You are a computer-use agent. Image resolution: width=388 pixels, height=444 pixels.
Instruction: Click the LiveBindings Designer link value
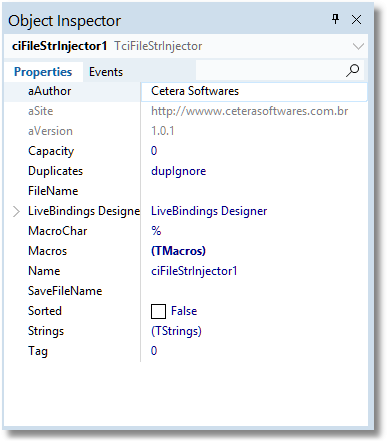pyautogui.click(x=209, y=211)
